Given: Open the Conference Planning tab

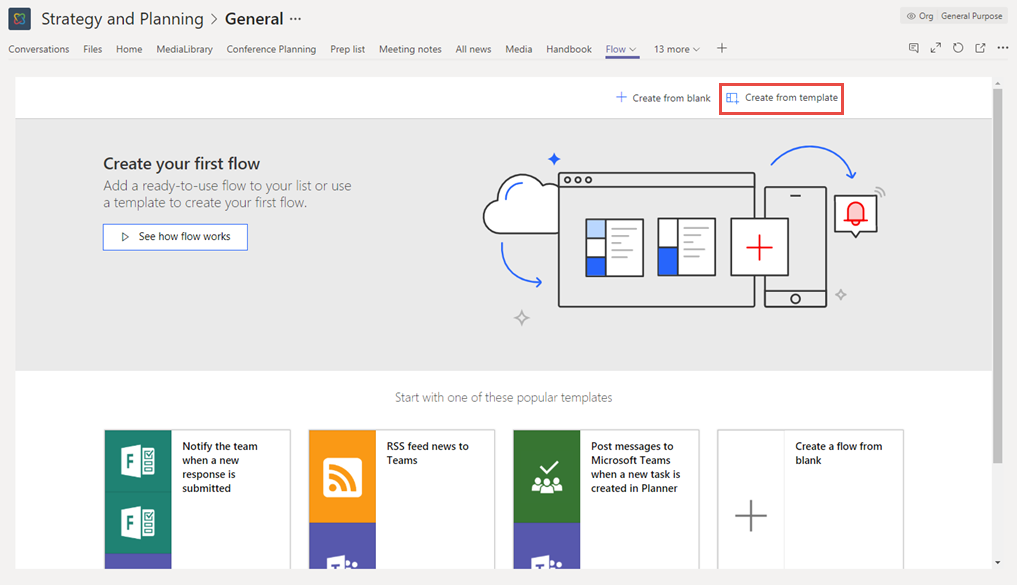Looking at the screenshot, I should [271, 49].
